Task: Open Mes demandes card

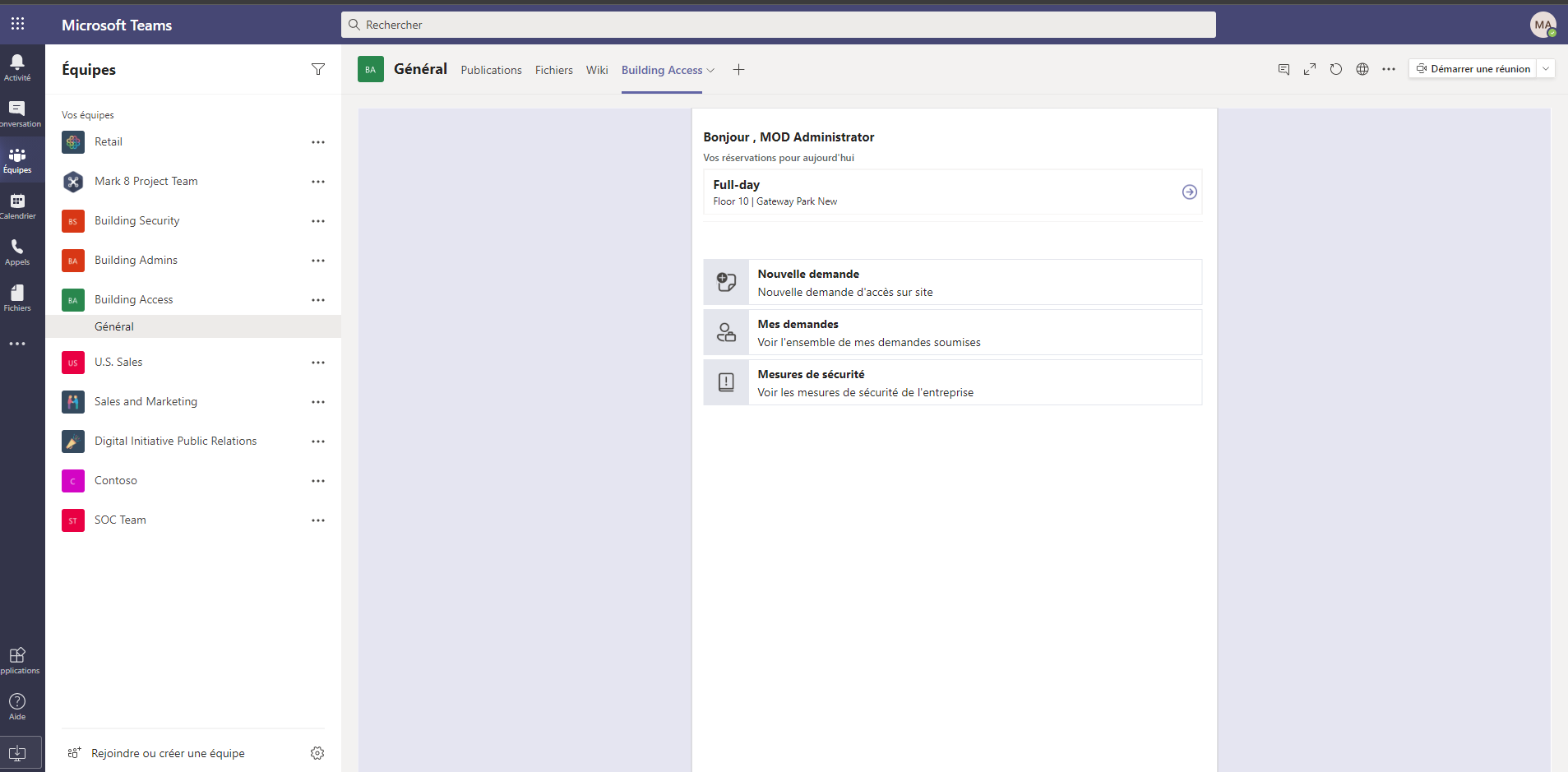Action: click(952, 332)
